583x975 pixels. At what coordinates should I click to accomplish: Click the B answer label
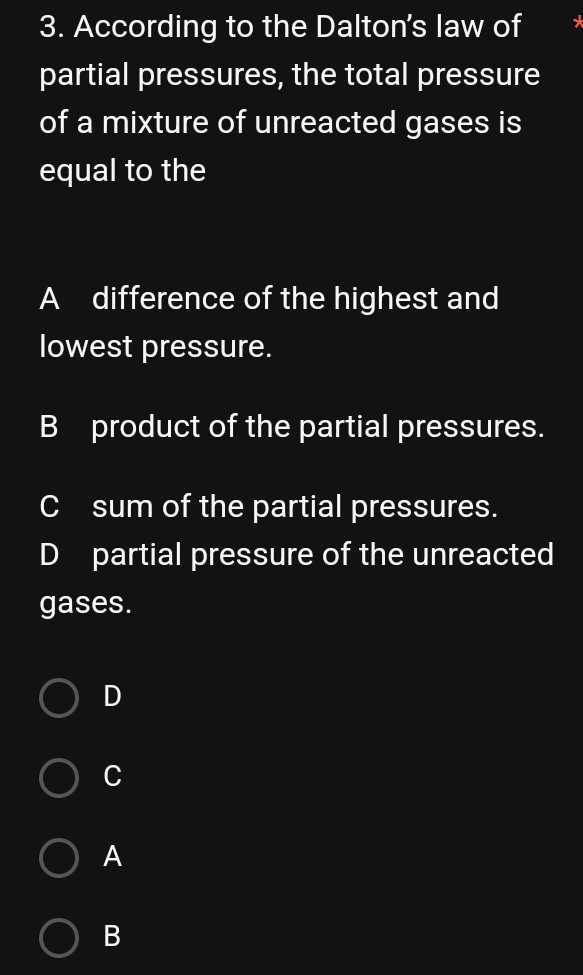(x=111, y=937)
